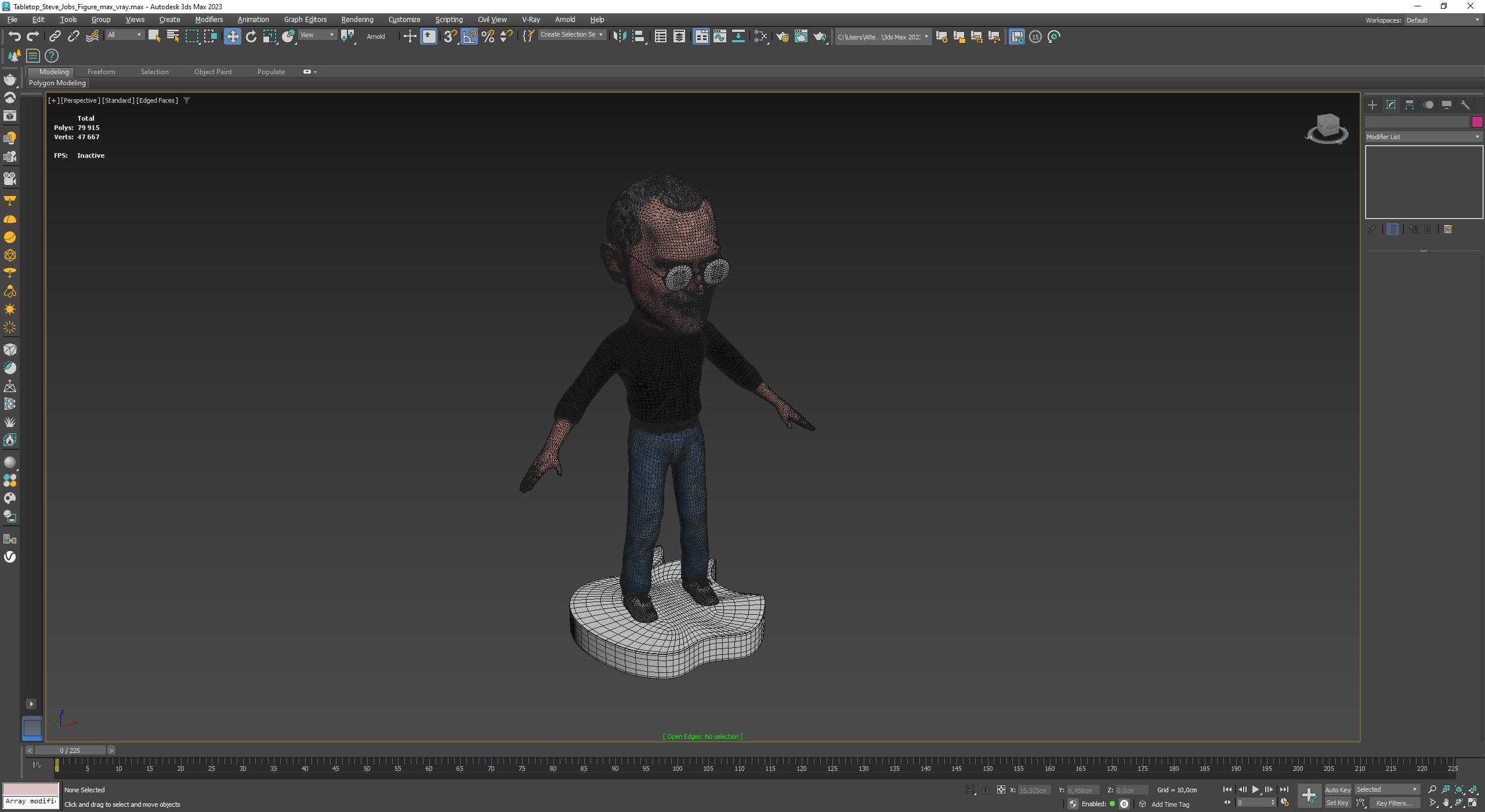Open the Layer Explorer
This screenshot has height=812, width=1485.
tap(679, 37)
